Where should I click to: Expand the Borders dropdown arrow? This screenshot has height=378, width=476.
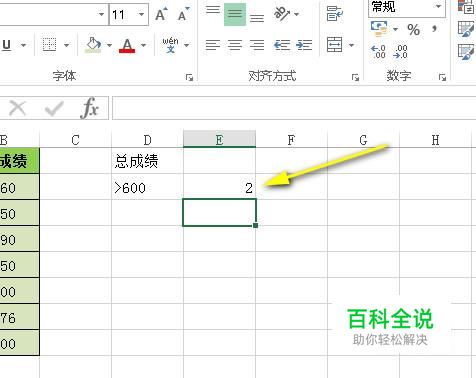(66, 45)
